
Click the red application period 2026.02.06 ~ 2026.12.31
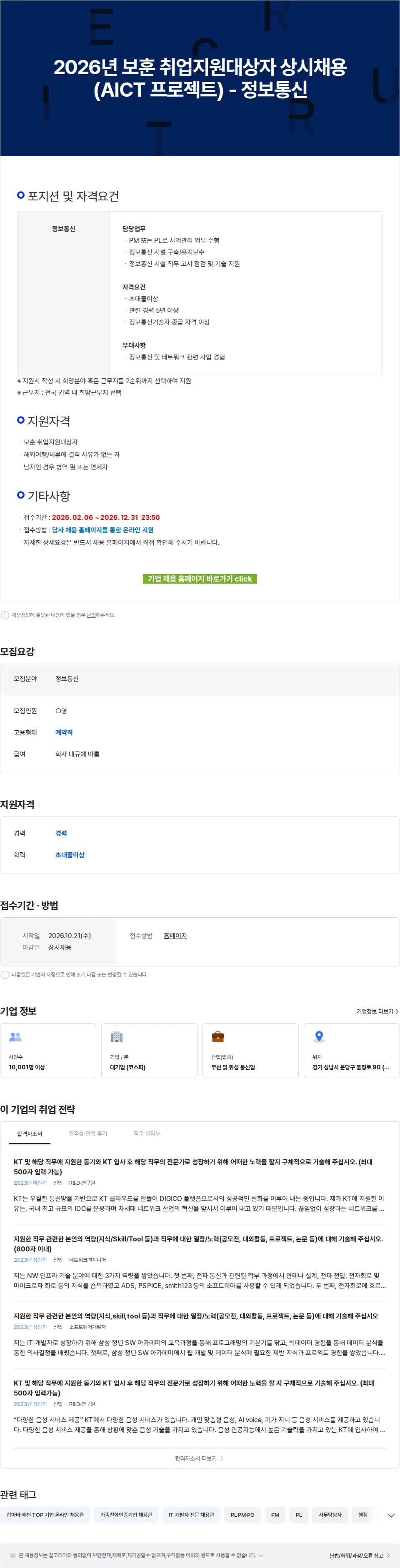tap(106, 517)
